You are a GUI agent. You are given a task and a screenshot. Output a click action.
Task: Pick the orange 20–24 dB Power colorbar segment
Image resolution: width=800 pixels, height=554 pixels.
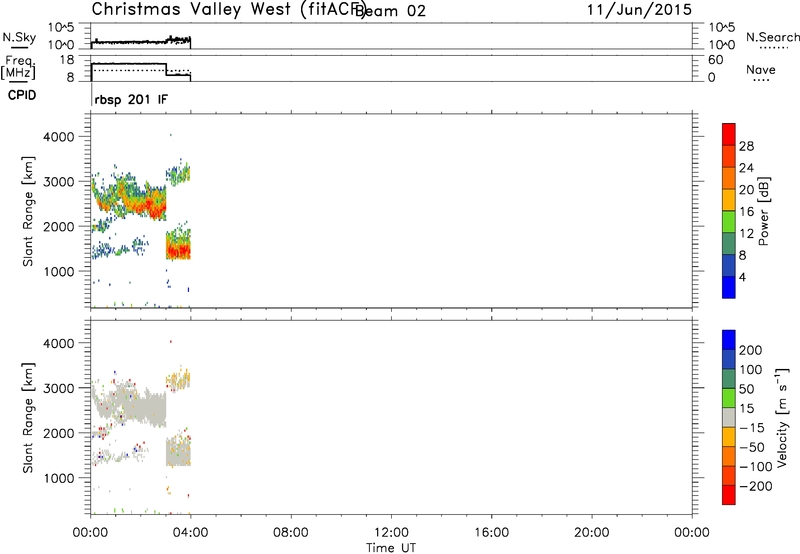tap(729, 178)
